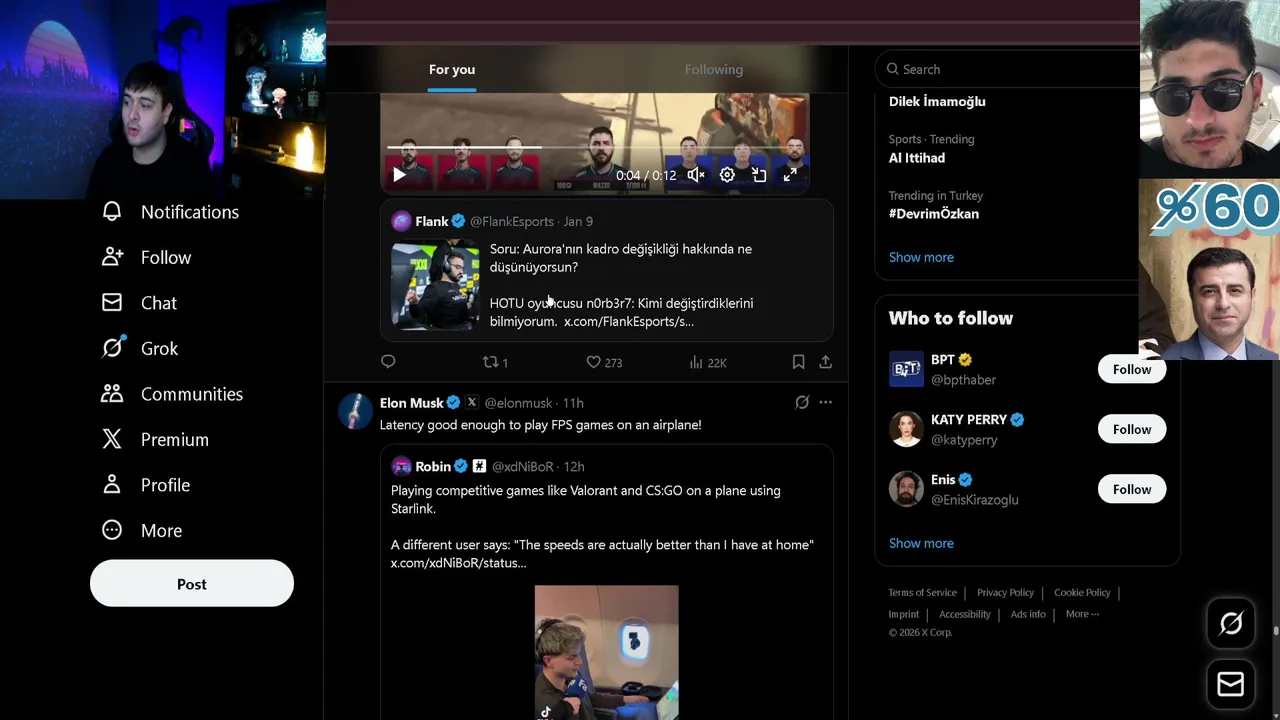
Task: View analytics showing 22K views
Action: point(708,362)
